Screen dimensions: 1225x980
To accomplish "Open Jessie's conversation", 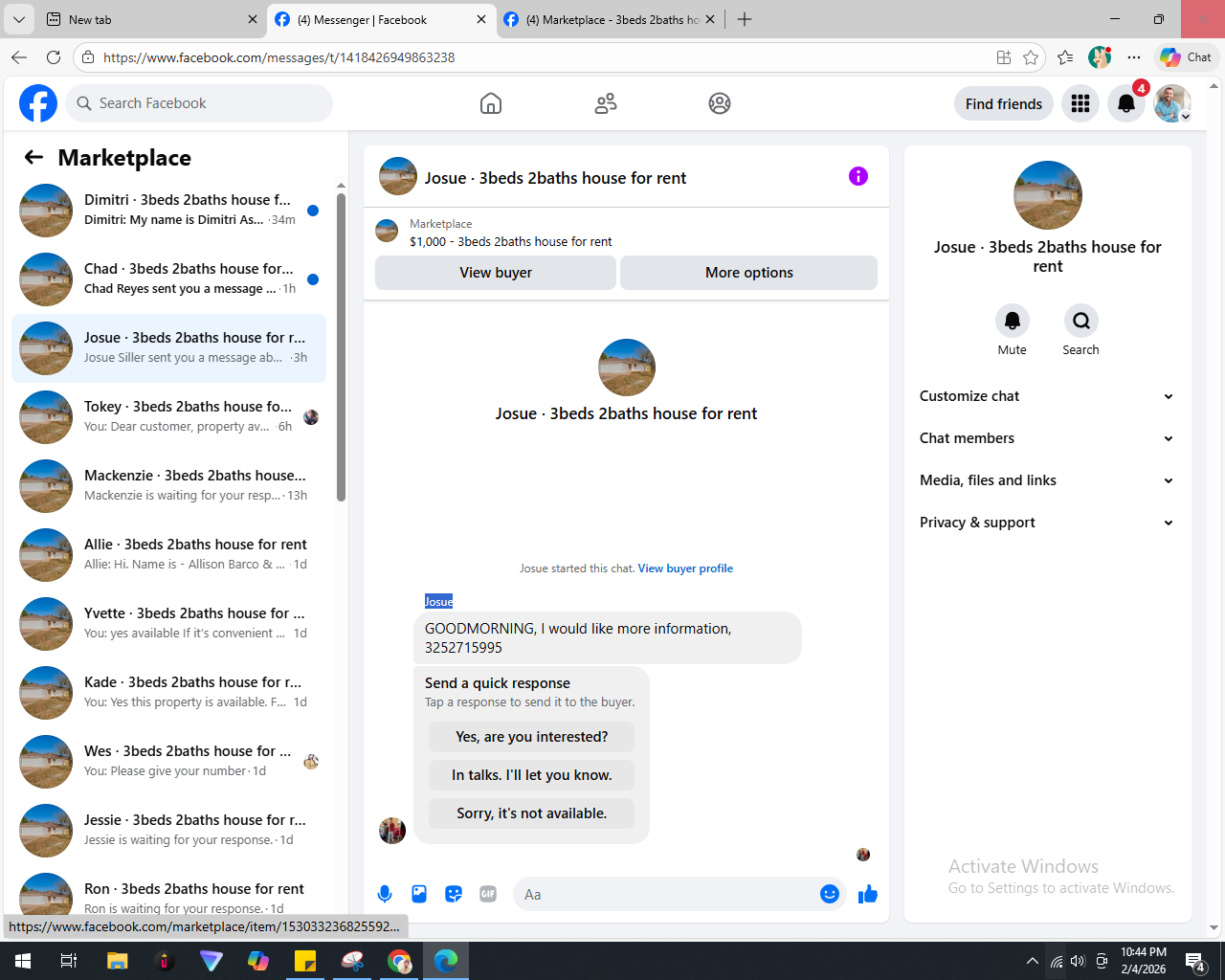I will point(168,831).
